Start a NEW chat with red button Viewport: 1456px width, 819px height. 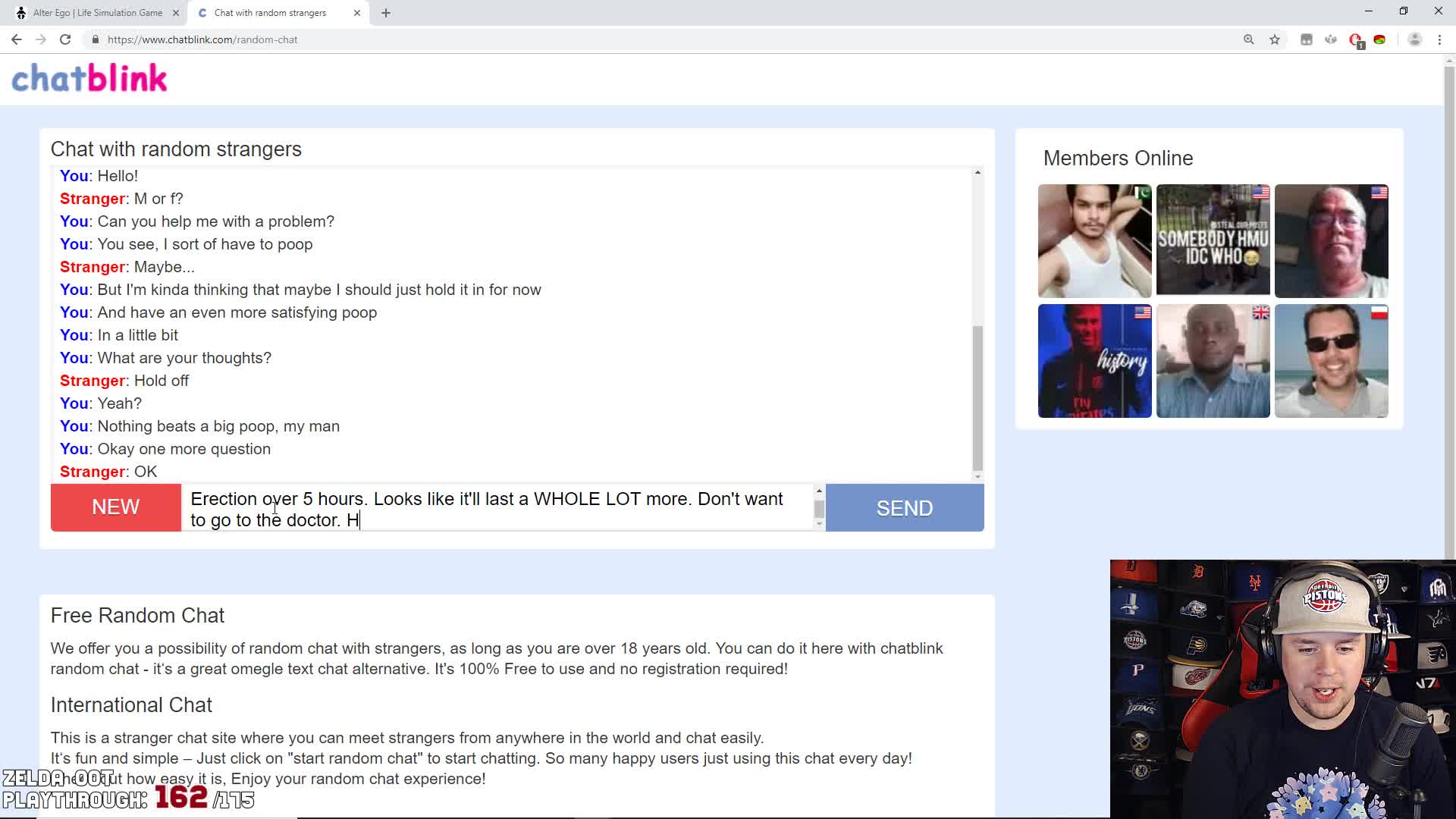click(x=115, y=507)
